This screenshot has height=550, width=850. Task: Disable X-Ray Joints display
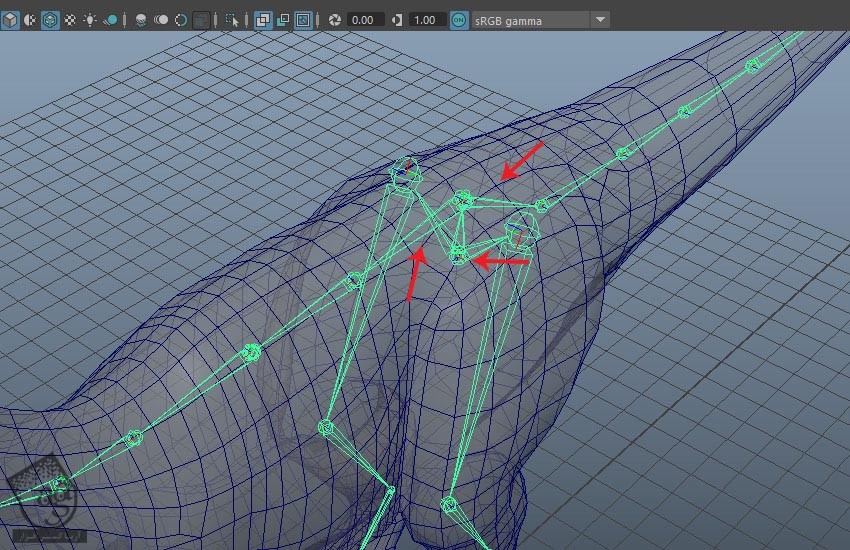pyautogui.click(x=303, y=19)
